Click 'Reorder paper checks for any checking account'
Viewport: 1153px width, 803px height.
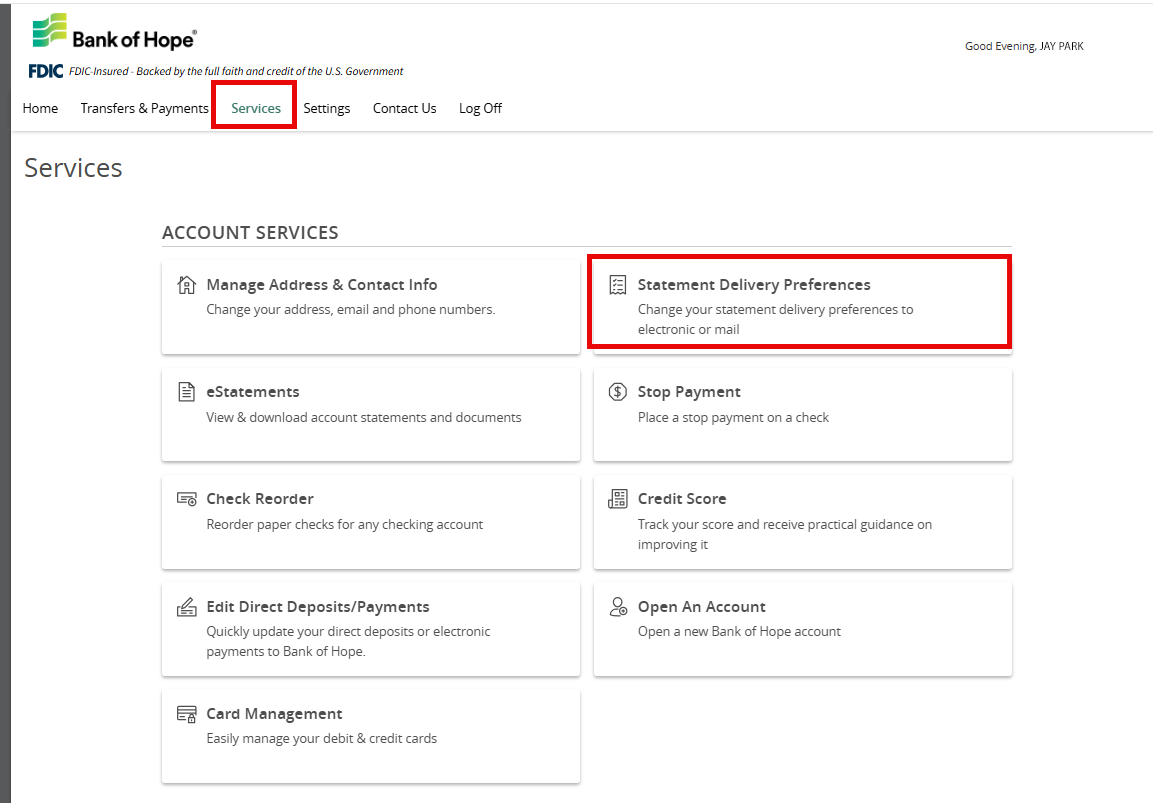[345, 525]
